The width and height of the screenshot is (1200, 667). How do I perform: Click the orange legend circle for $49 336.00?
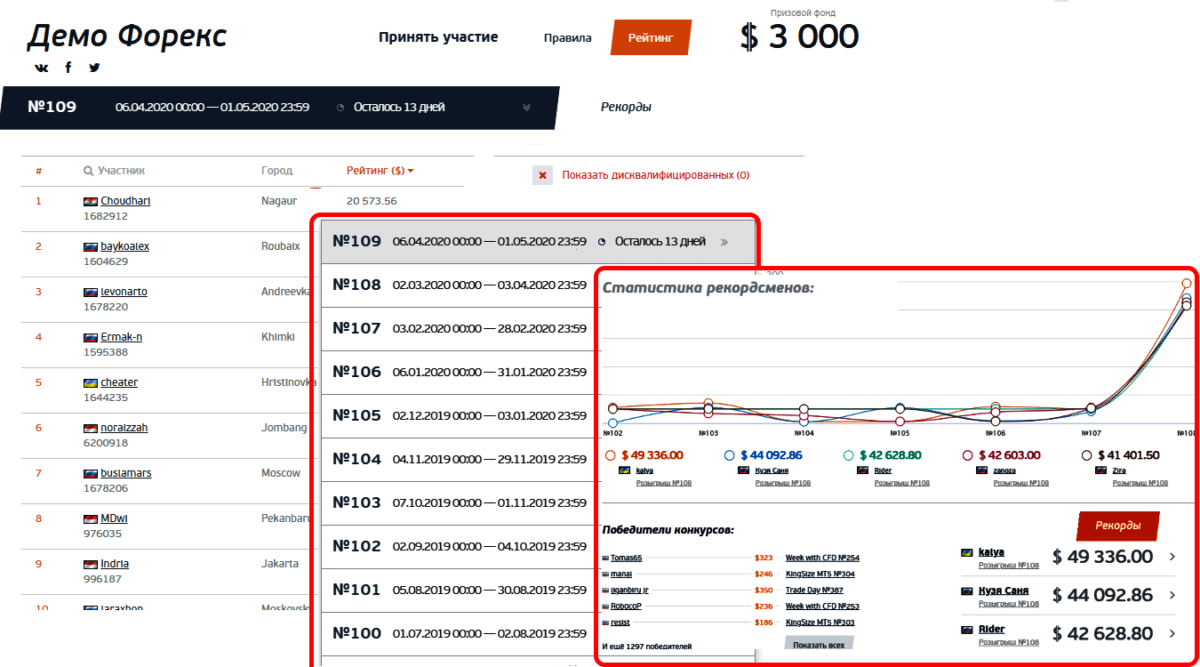[611, 455]
